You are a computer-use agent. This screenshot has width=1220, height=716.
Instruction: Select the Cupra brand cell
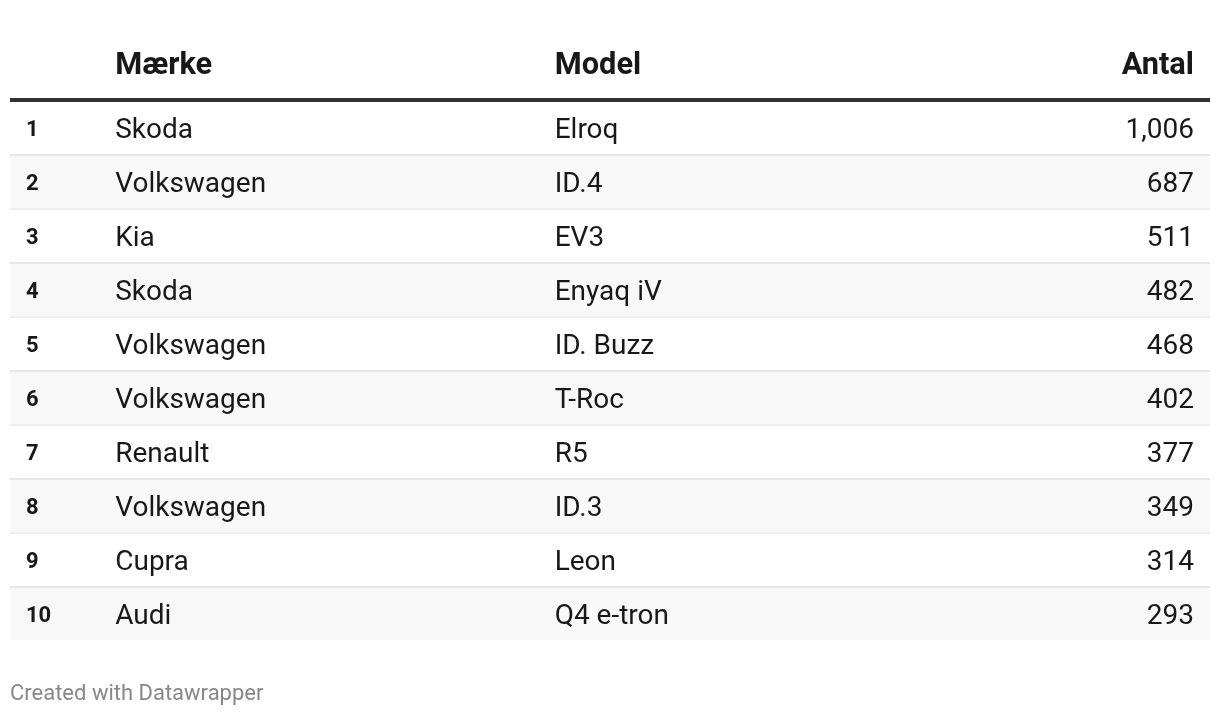pyautogui.click(x=152, y=561)
